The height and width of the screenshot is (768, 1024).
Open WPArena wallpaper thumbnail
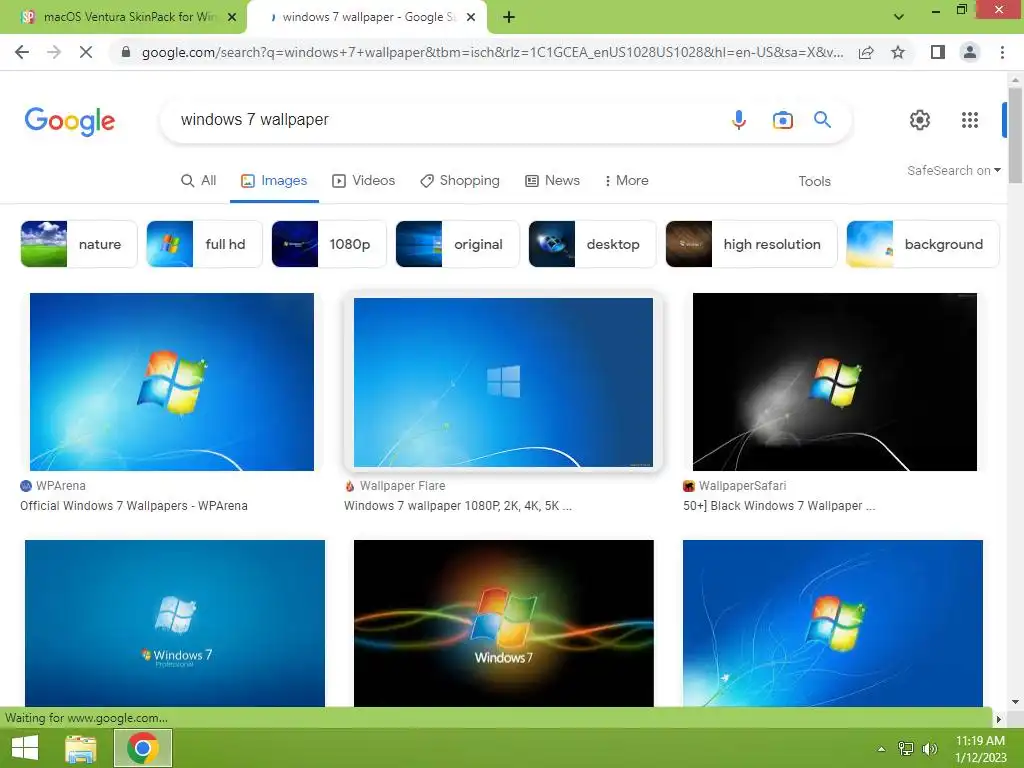coord(172,382)
